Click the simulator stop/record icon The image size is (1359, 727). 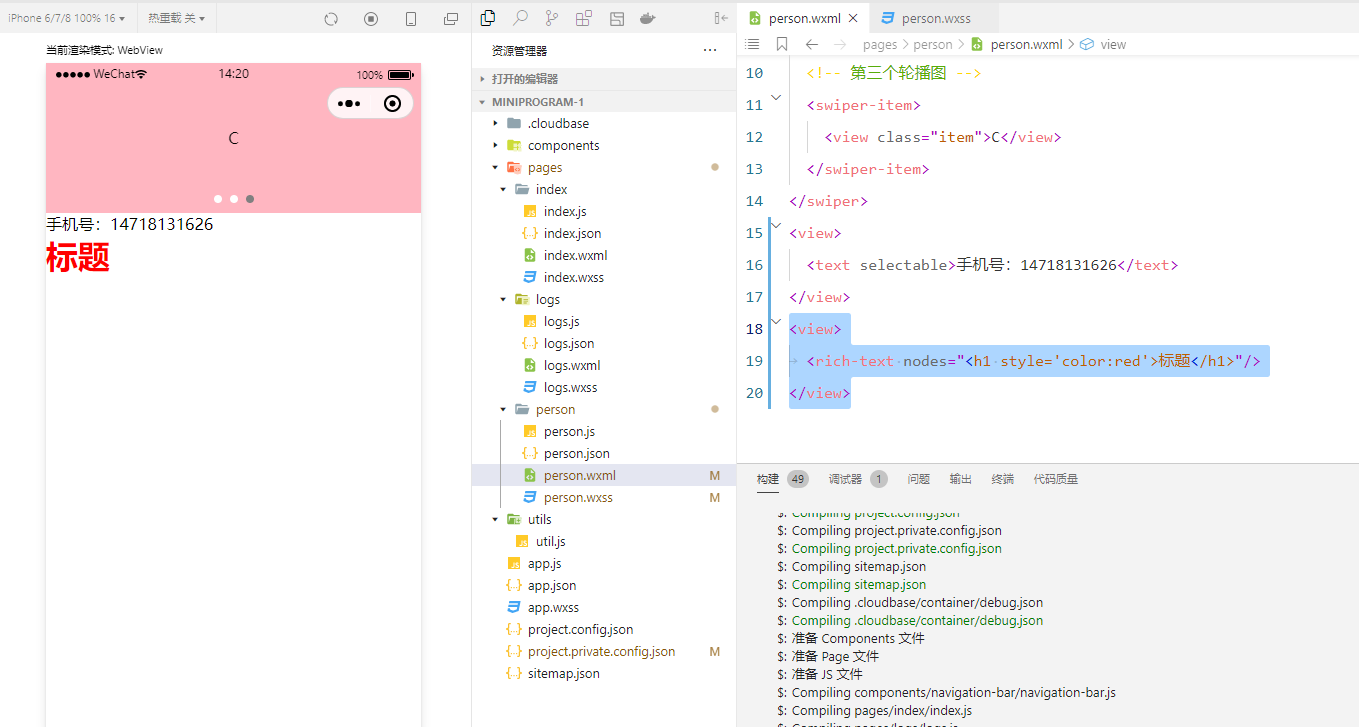coord(371,19)
